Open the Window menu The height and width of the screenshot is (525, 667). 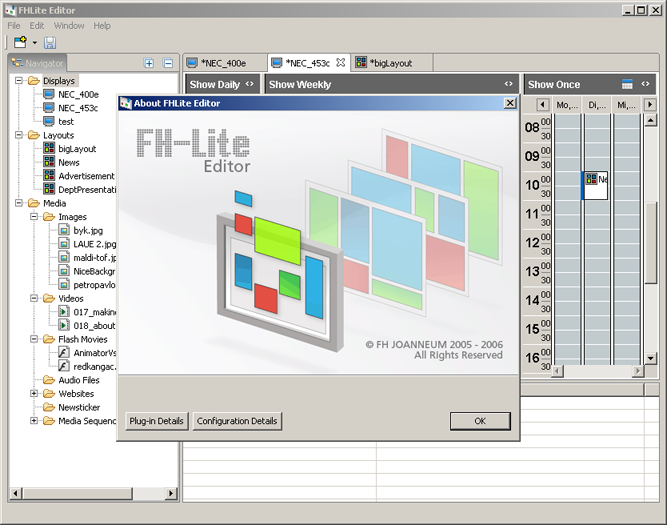[x=69, y=26]
